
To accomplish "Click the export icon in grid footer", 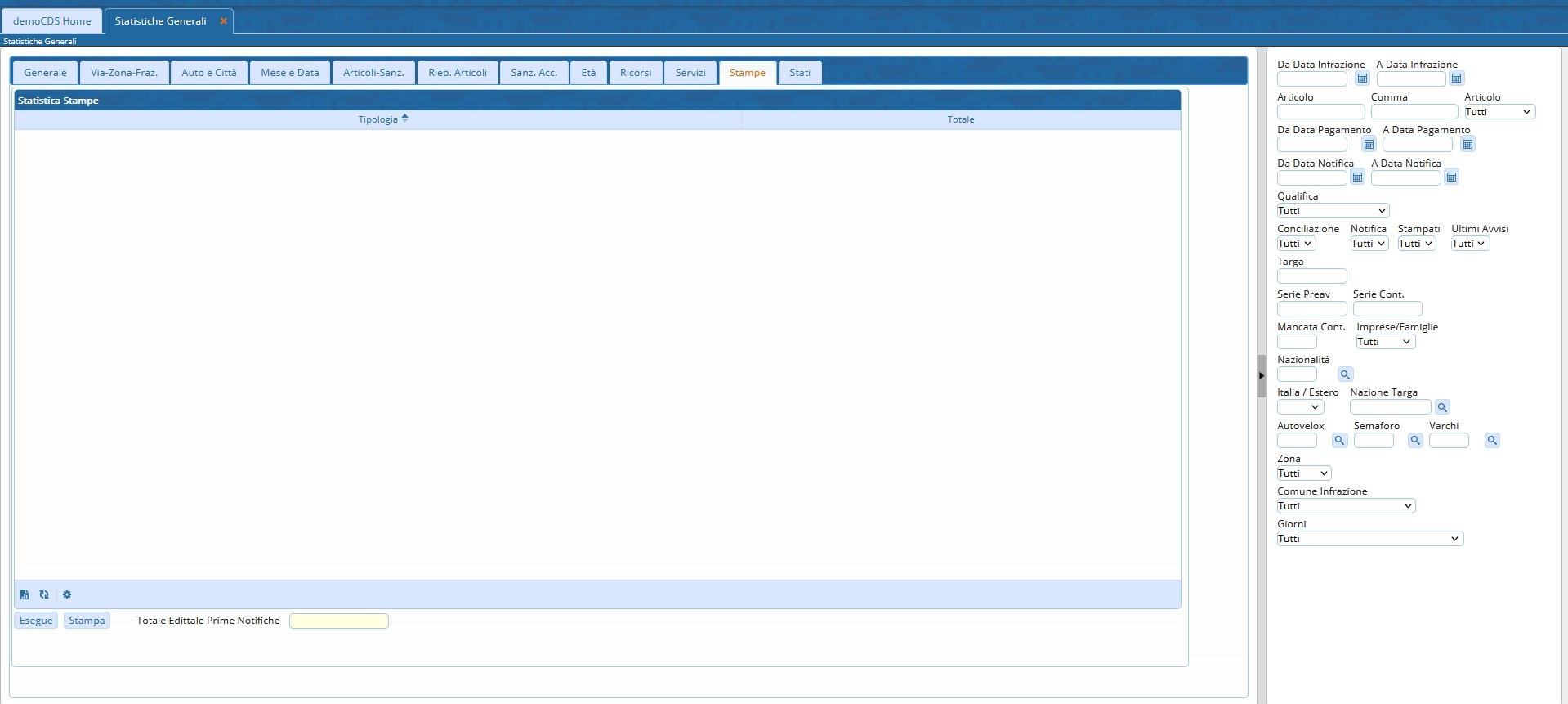I will pos(25,594).
